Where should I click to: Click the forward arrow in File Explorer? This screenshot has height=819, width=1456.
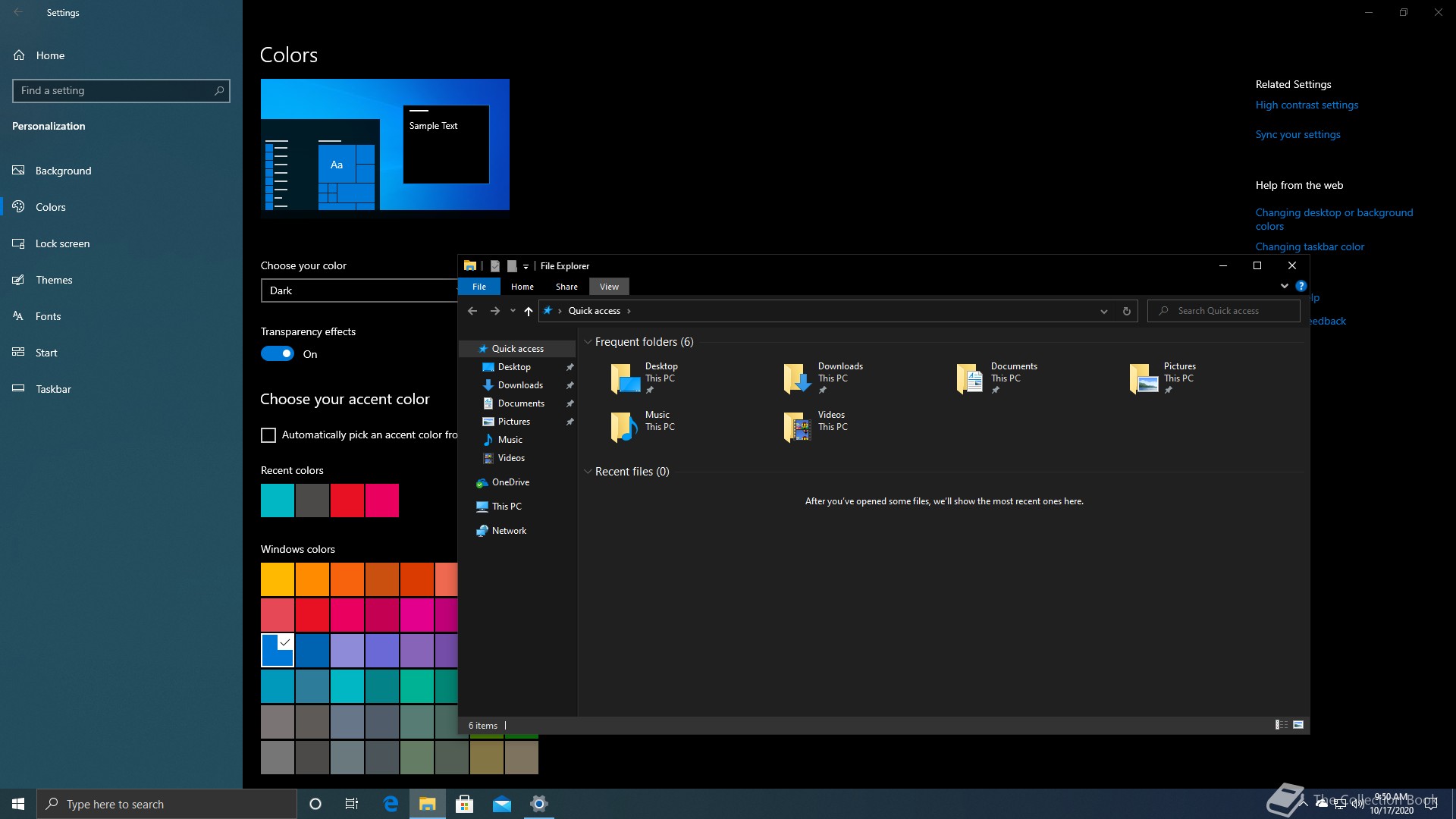pos(495,311)
